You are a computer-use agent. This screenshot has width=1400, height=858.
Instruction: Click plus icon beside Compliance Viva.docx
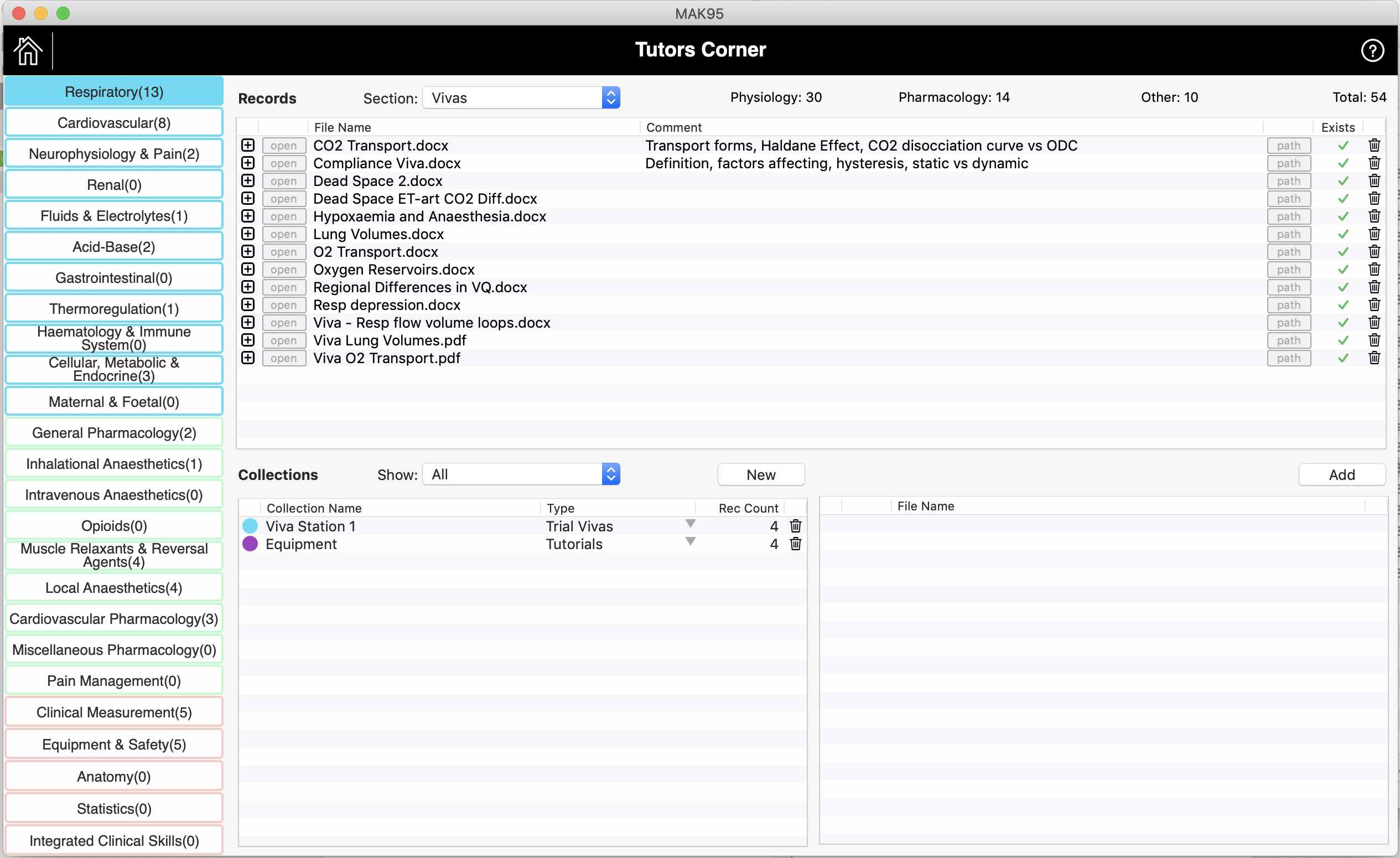coord(248,163)
